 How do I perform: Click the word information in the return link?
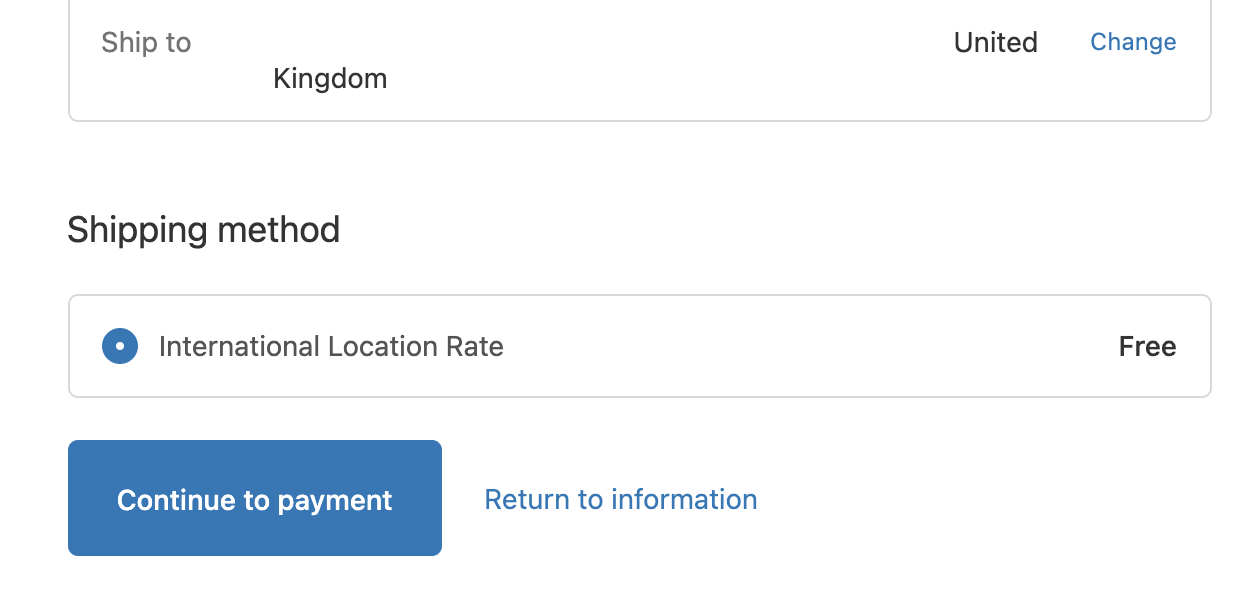684,499
